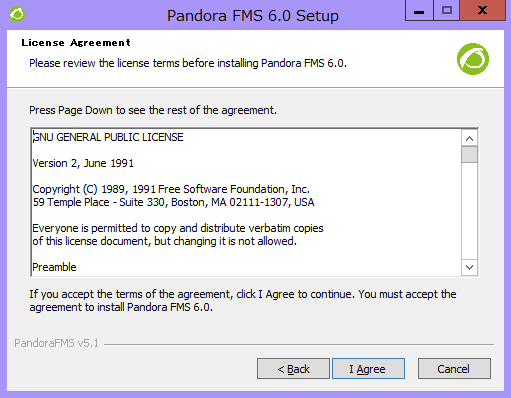Click the 'Version 2, June 1991' line

[83, 163]
